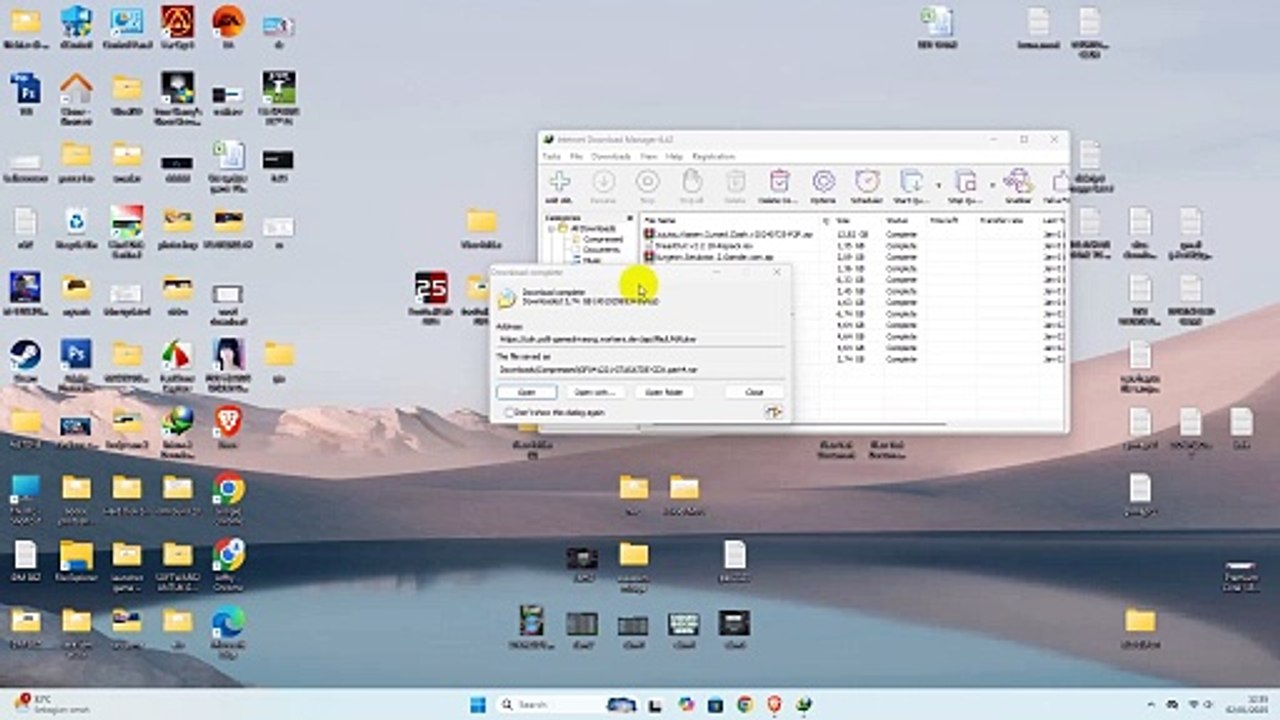Open the Registration menu in IDM

click(x=714, y=157)
